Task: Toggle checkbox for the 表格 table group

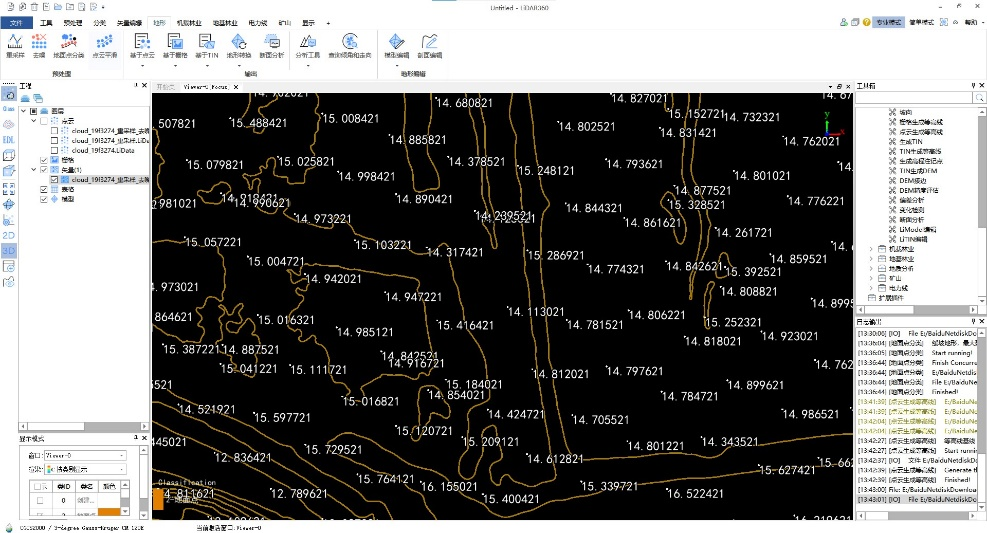Action: [43, 189]
